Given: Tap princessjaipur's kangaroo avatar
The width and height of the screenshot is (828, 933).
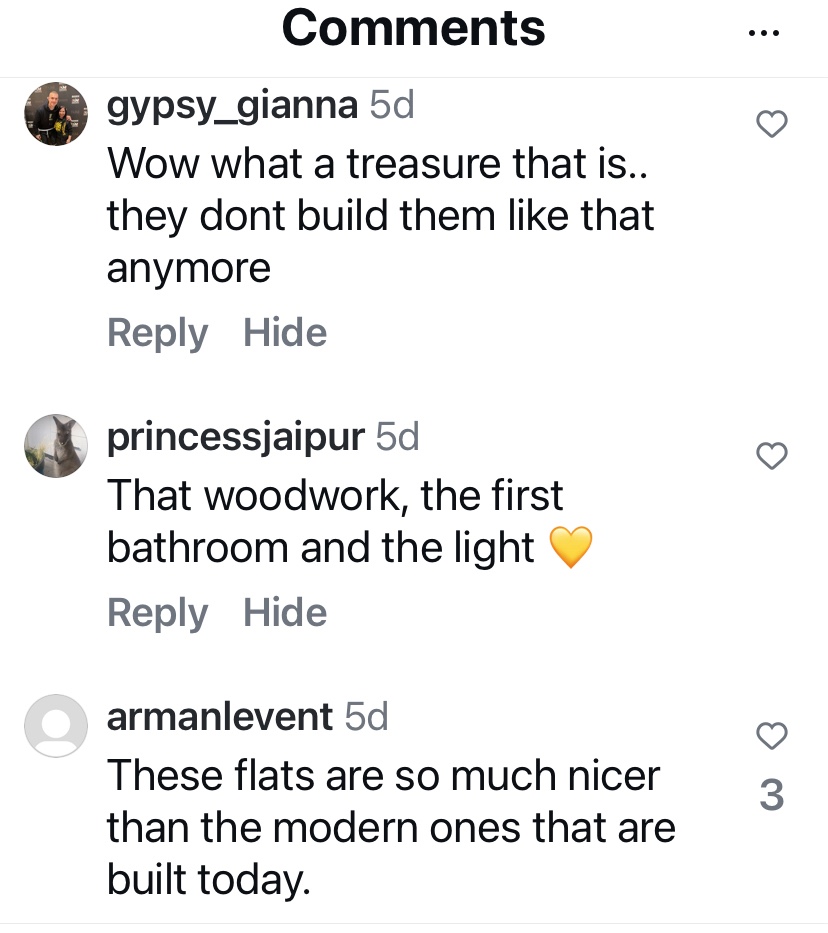Looking at the screenshot, I should [56, 446].
